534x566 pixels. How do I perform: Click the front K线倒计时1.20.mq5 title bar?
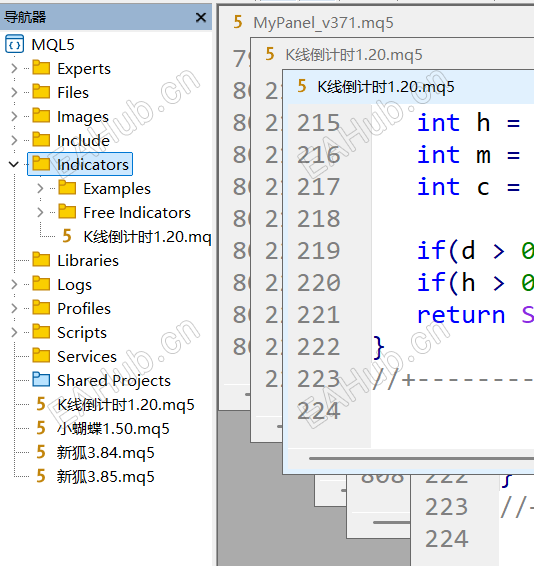[408, 87]
